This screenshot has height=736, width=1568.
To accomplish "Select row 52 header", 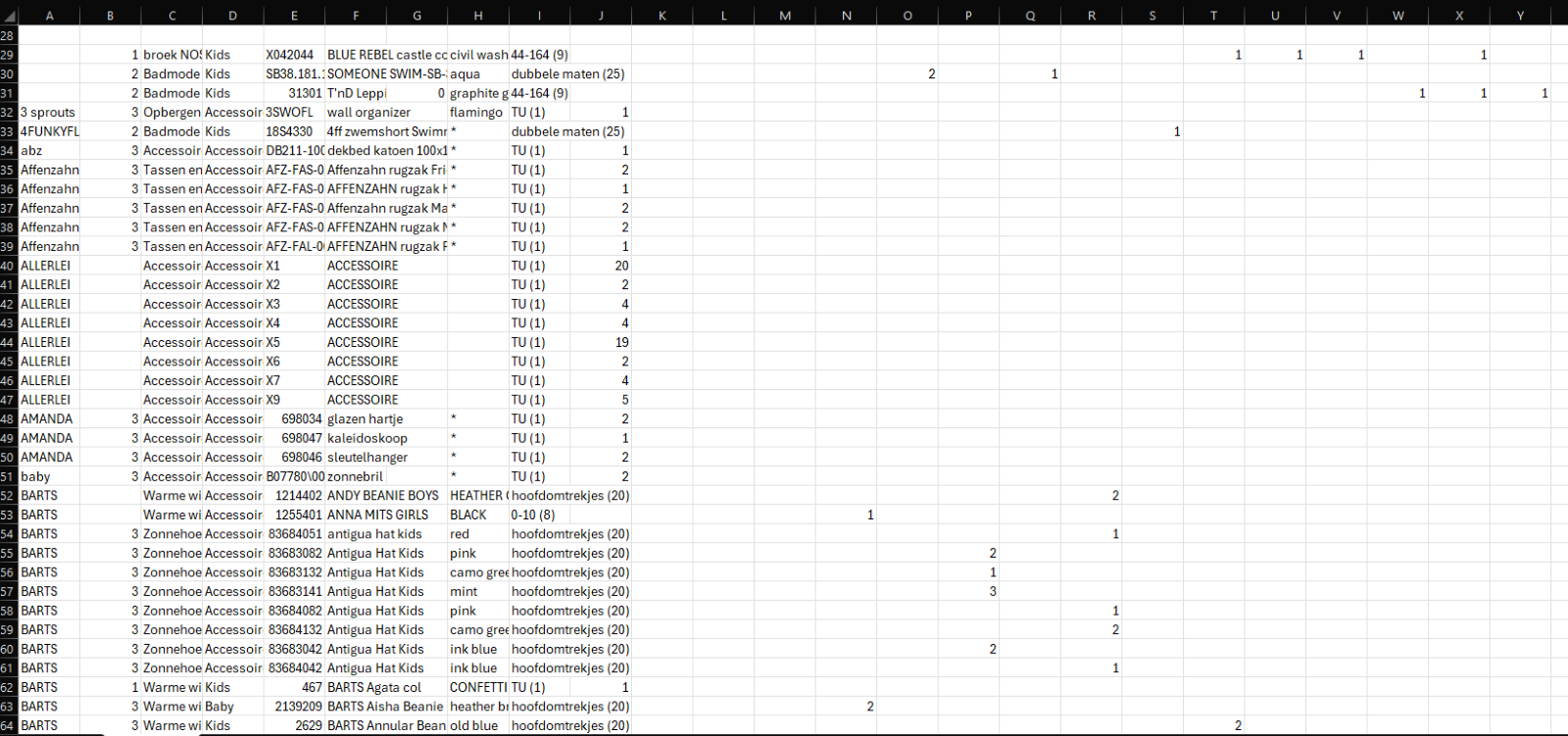I will 9,496.
